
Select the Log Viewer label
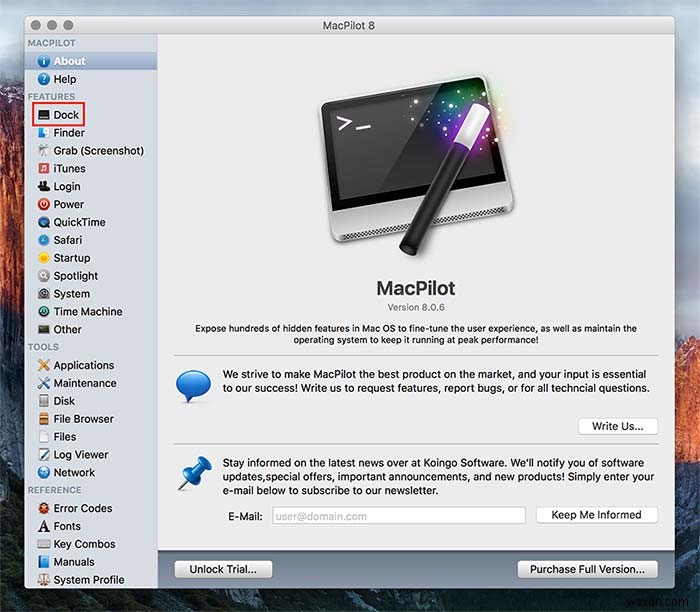(x=81, y=454)
